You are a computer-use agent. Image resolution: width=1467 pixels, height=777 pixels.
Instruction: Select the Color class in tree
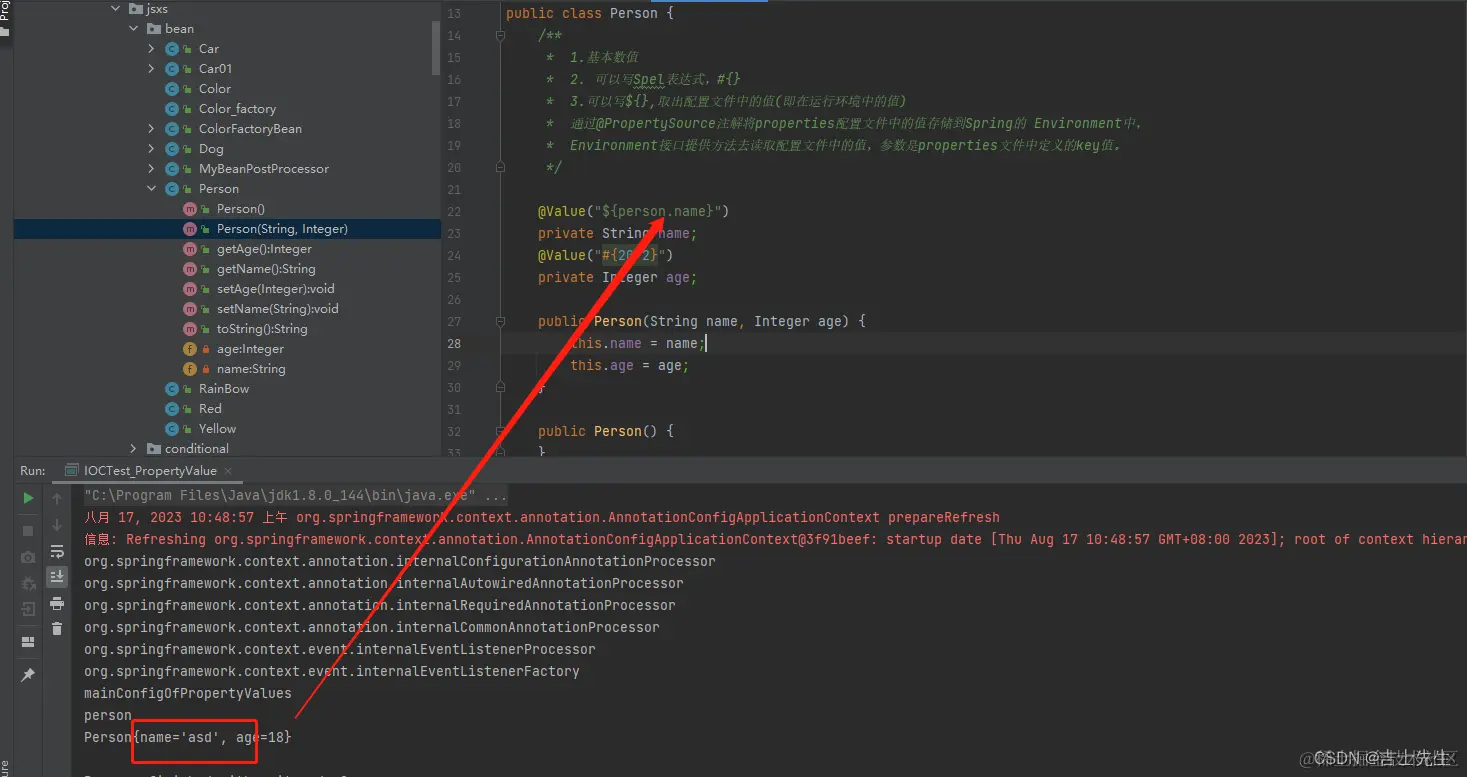pos(214,89)
